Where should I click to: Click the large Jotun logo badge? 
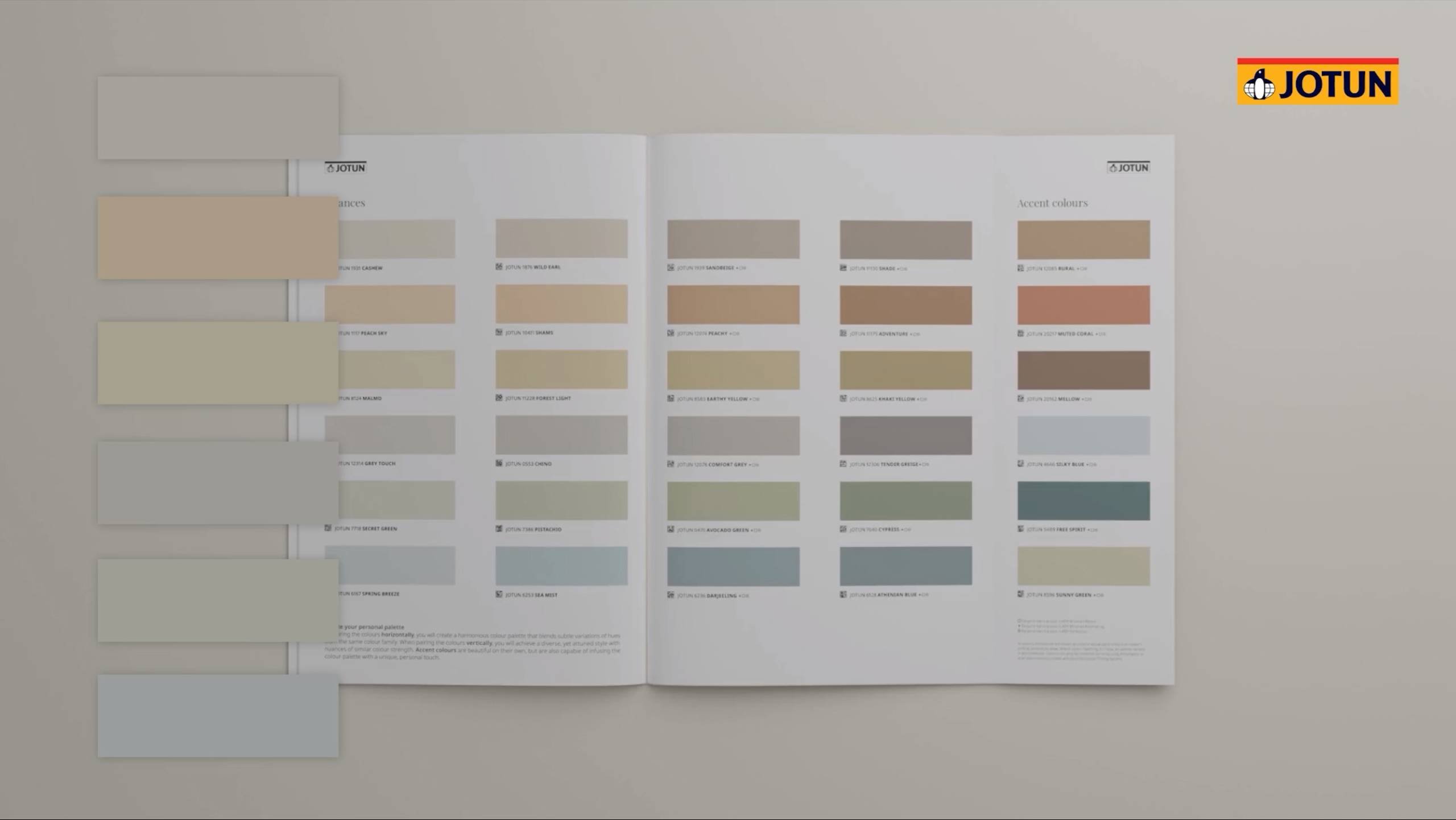(x=1317, y=81)
